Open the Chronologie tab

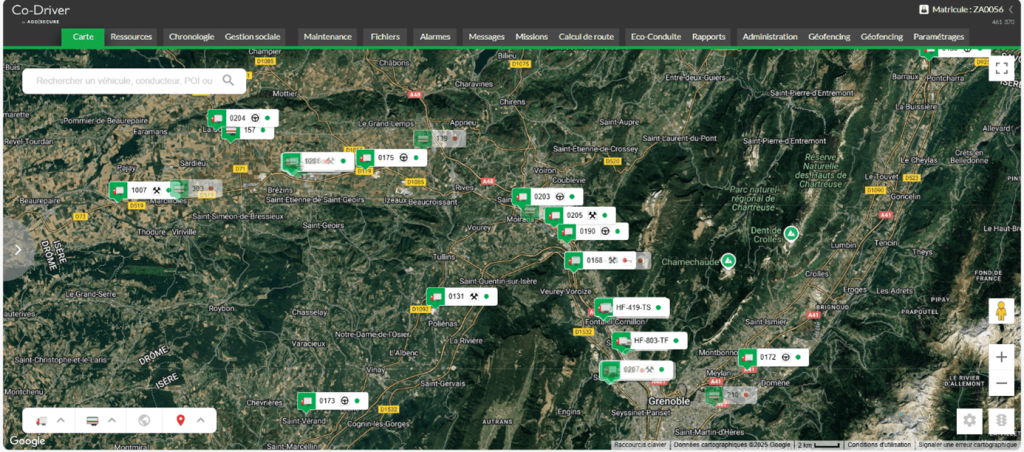(191, 37)
